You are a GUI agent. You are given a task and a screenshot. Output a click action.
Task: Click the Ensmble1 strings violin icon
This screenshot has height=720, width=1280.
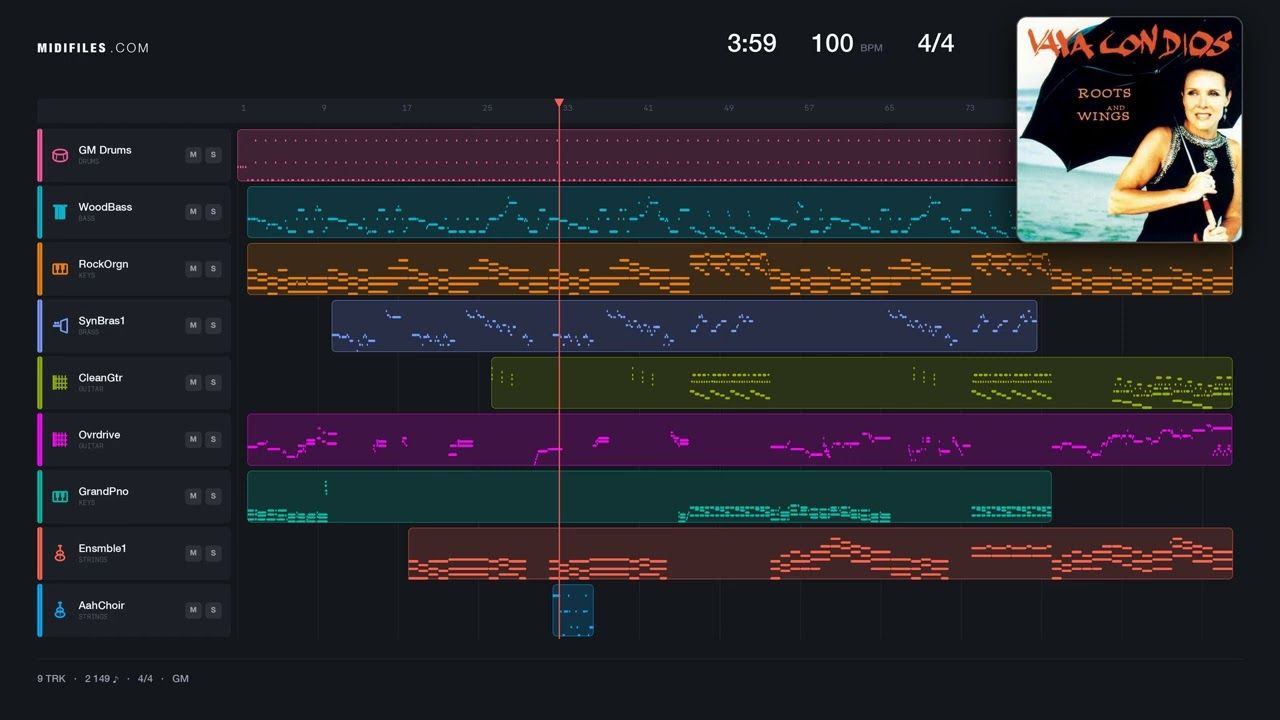tap(60, 553)
